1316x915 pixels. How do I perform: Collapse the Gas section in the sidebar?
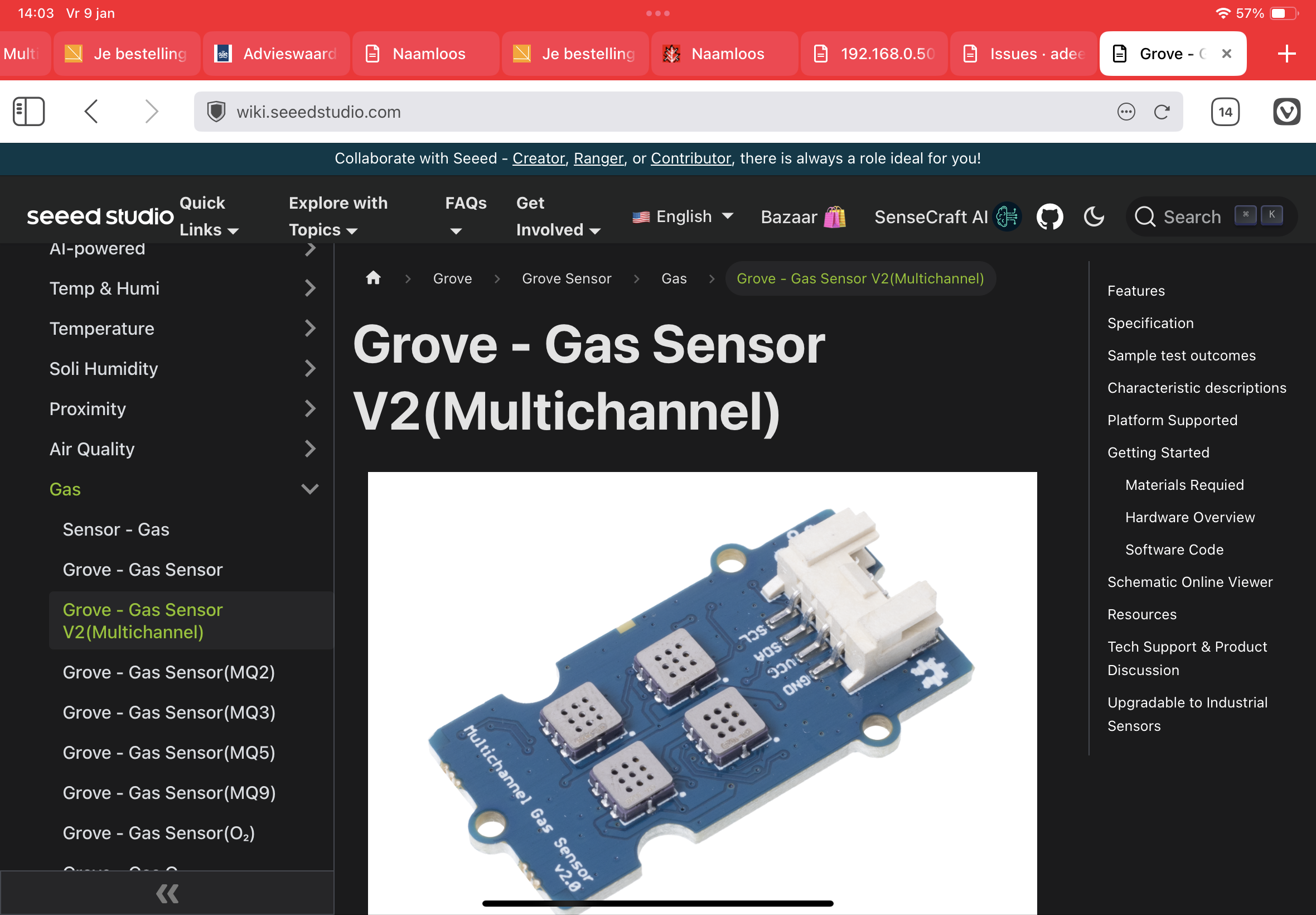click(309, 489)
